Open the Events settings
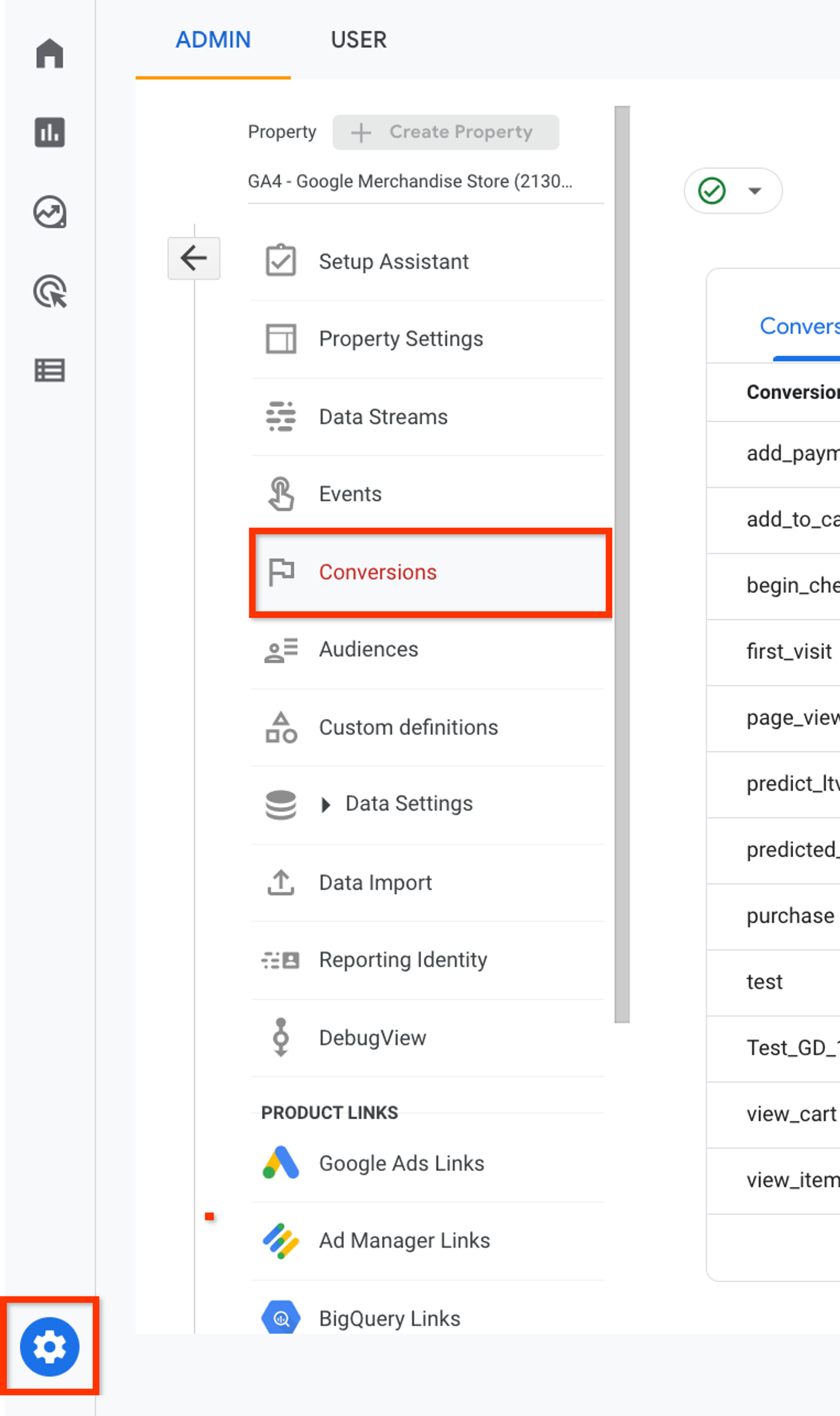Screen dimensions: 840x1416 (x=350, y=494)
